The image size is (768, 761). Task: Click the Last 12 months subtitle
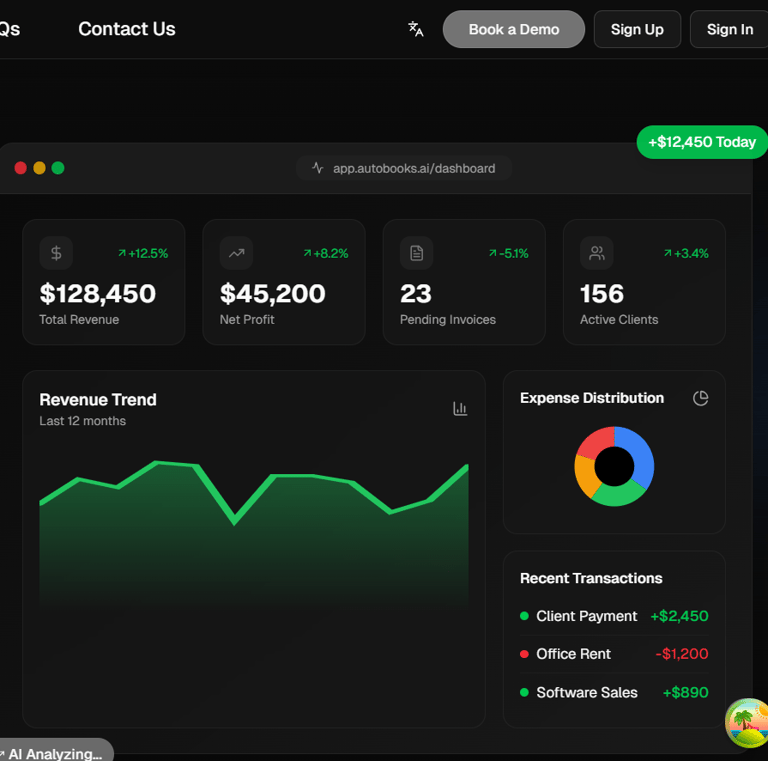82,421
